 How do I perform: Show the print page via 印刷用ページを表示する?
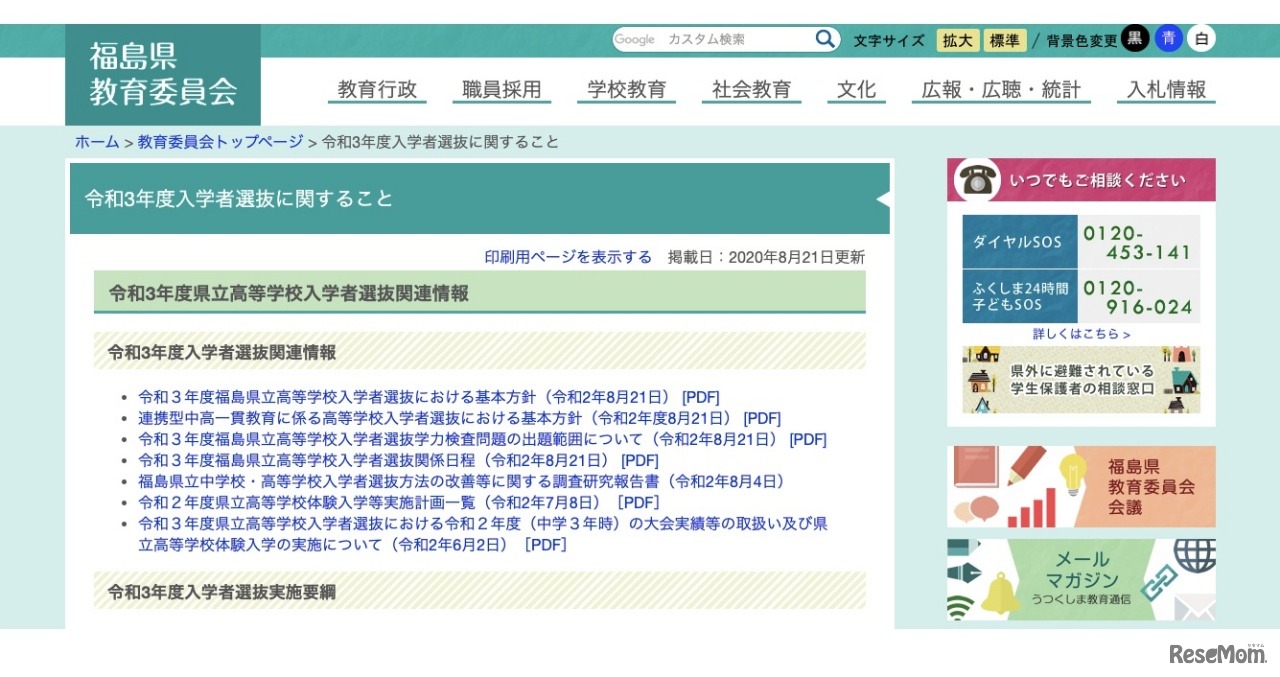568,257
